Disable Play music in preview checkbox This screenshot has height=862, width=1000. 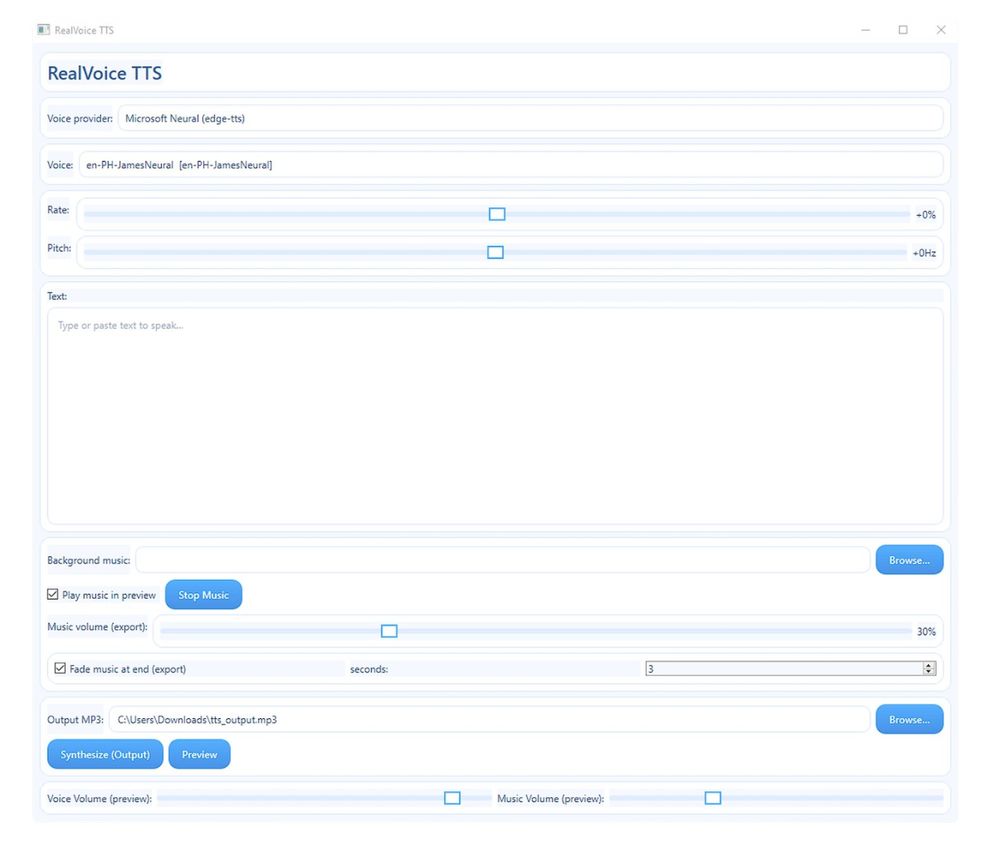[x=53, y=595]
